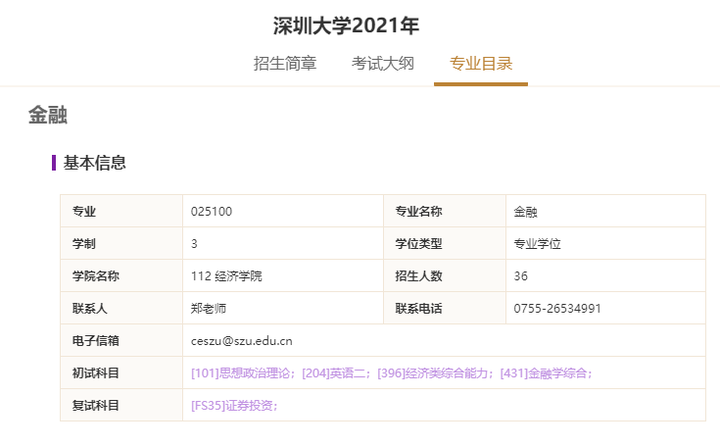
Task: Open the [396]经济类综合能力 subject link
Action: pyautogui.click(x=433, y=373)
